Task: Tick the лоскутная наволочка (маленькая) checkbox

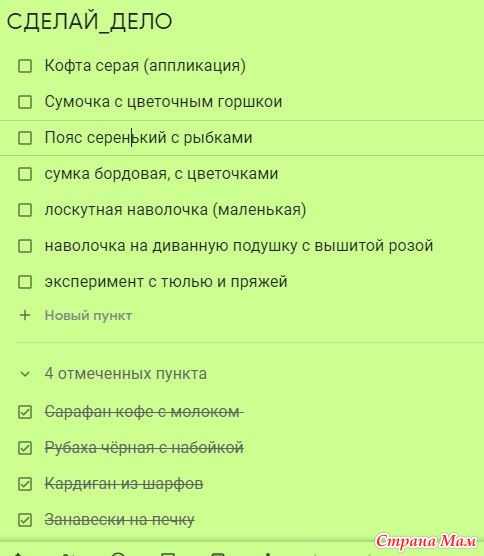Action: (25, 210)
